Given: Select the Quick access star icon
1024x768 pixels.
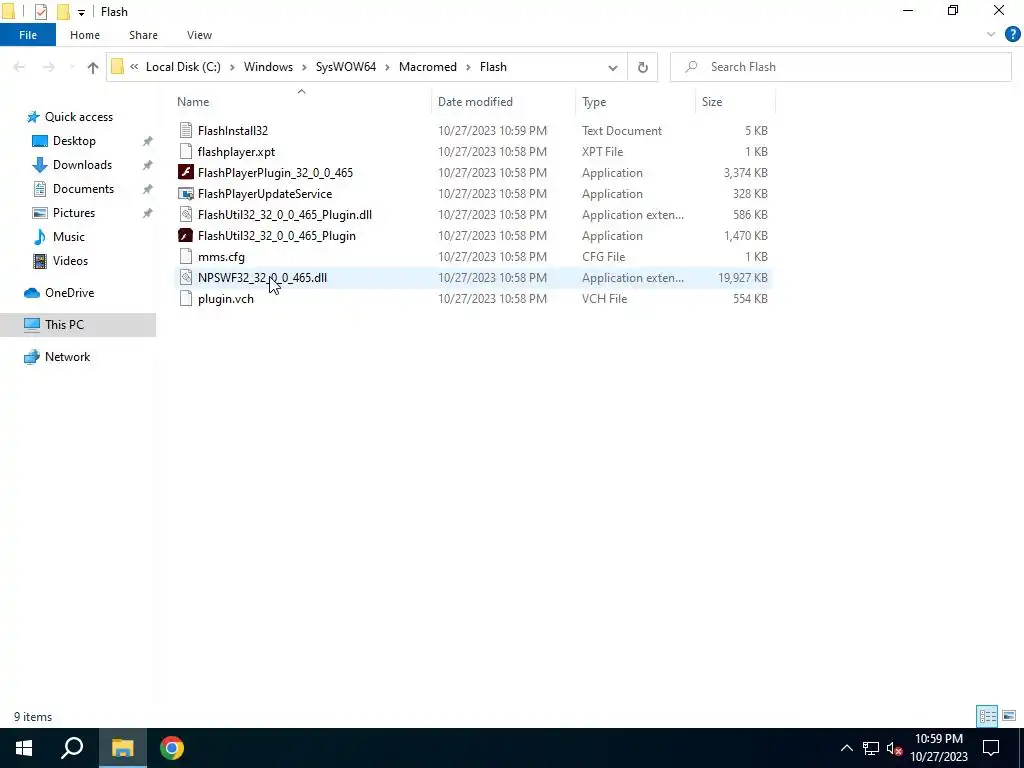Looking at the screenshot, I should (x=33, y=117).
